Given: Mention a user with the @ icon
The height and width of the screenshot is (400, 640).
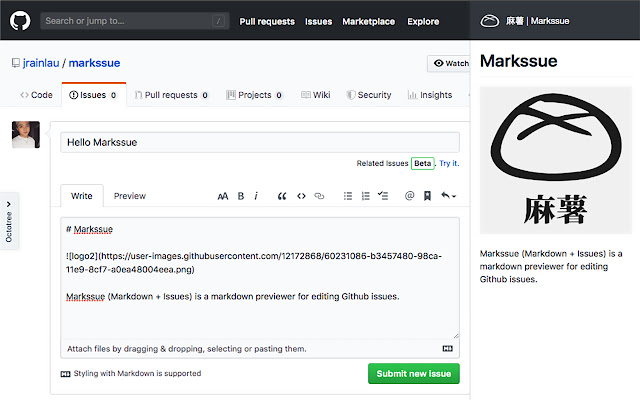Looking at the screenshot, I should click(409, 196).
